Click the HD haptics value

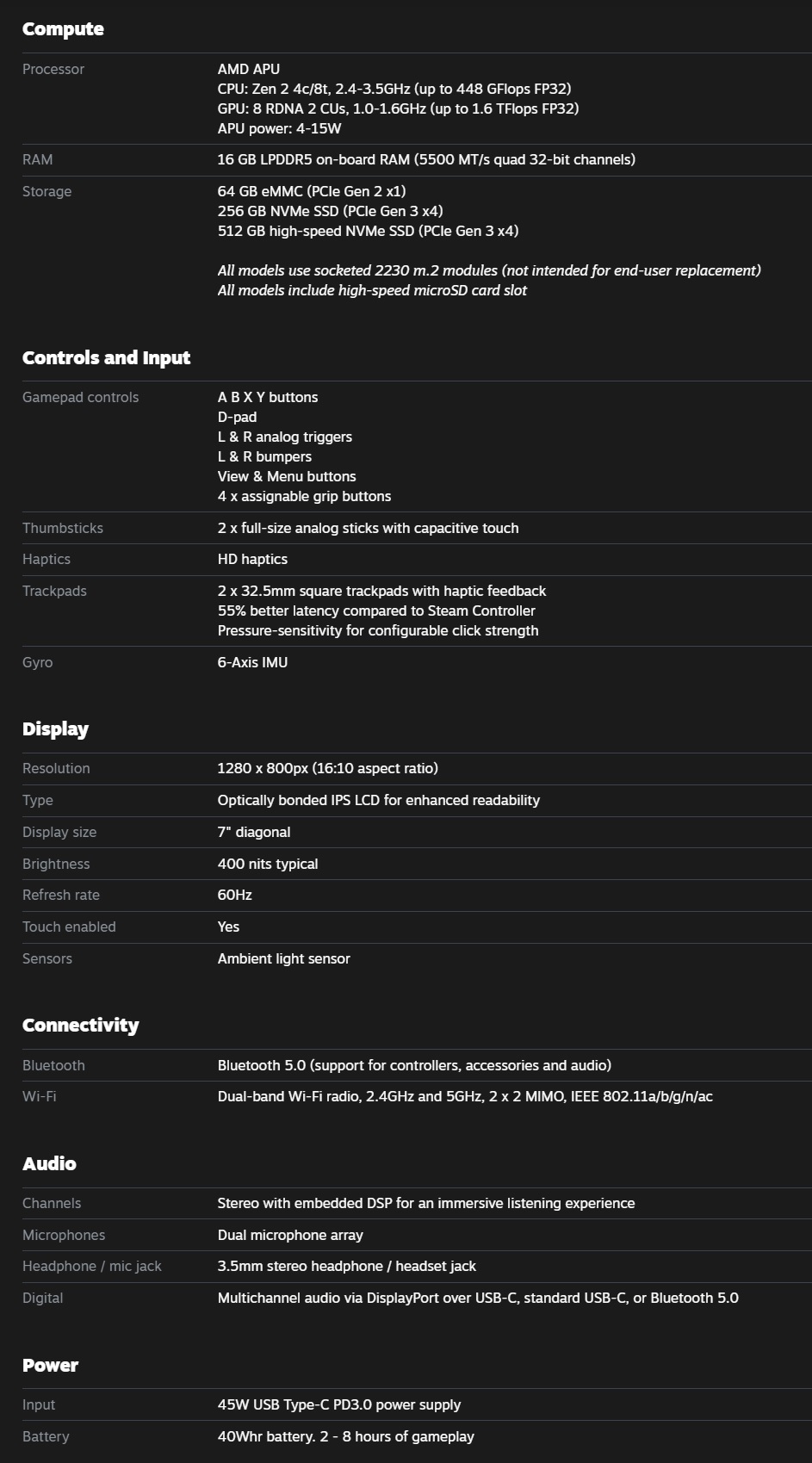pyautogui.click(x=252, y=560)
